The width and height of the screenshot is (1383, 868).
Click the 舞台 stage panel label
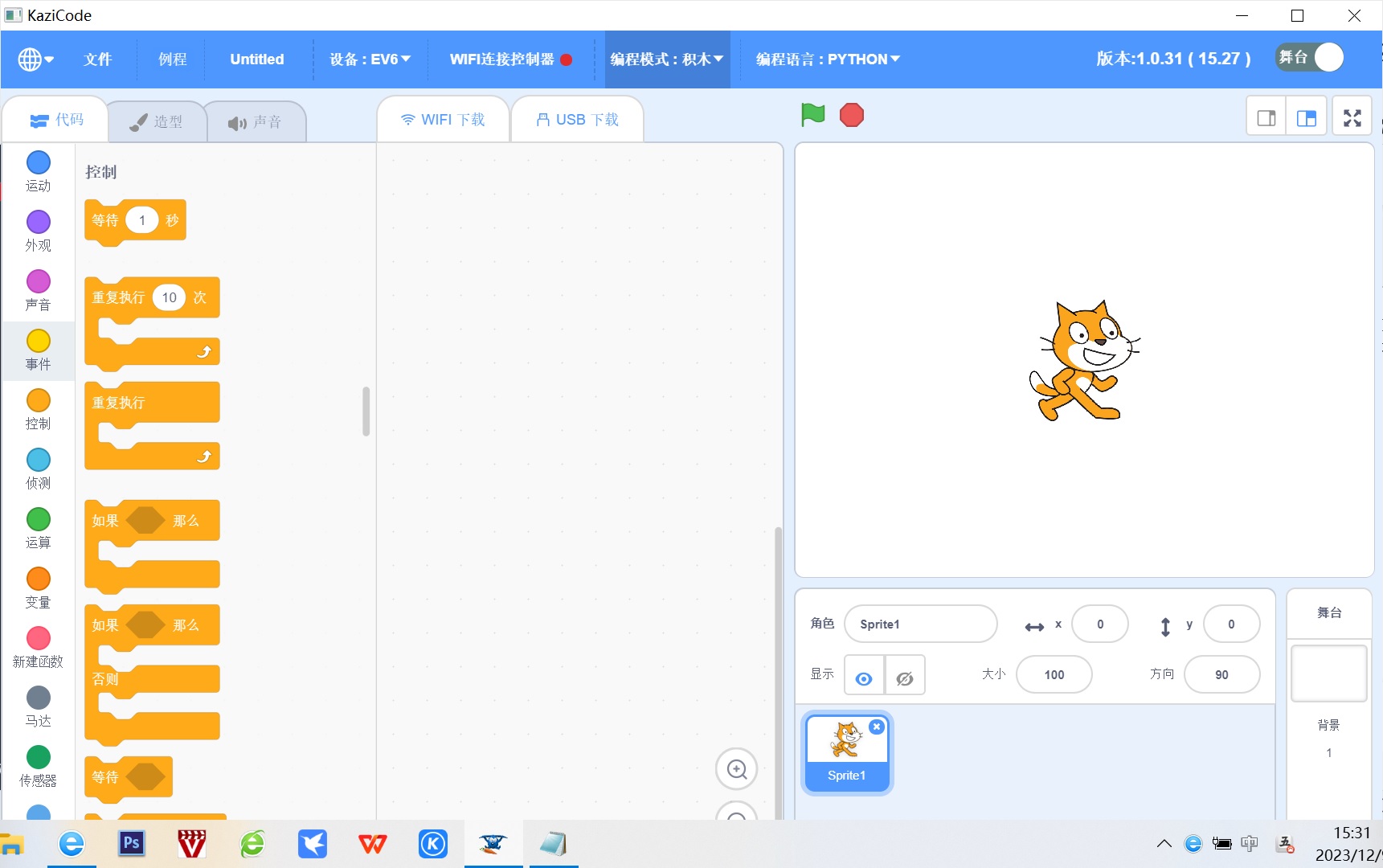click(x=1329, y=612)
